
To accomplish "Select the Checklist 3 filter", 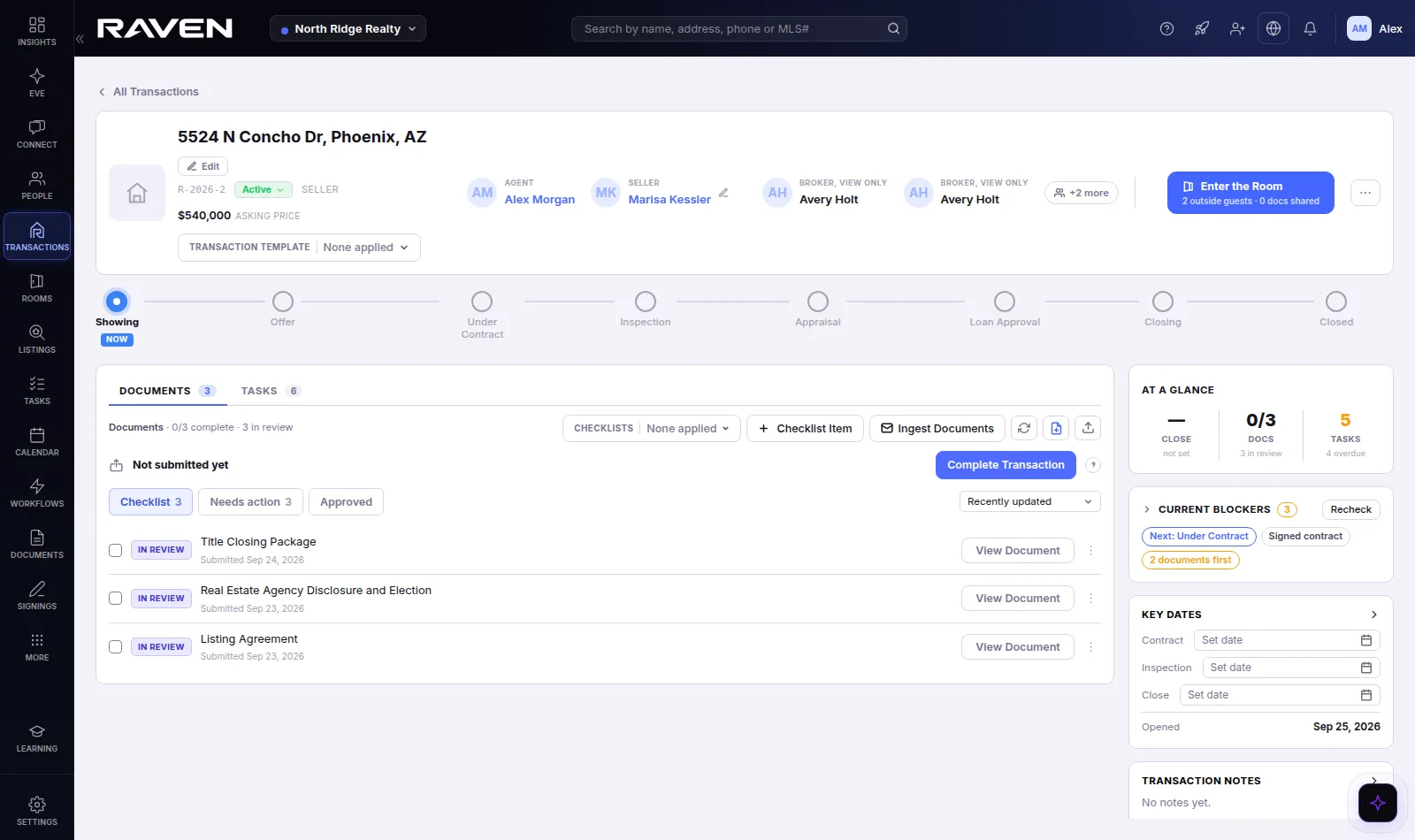I will click(150, 502).
